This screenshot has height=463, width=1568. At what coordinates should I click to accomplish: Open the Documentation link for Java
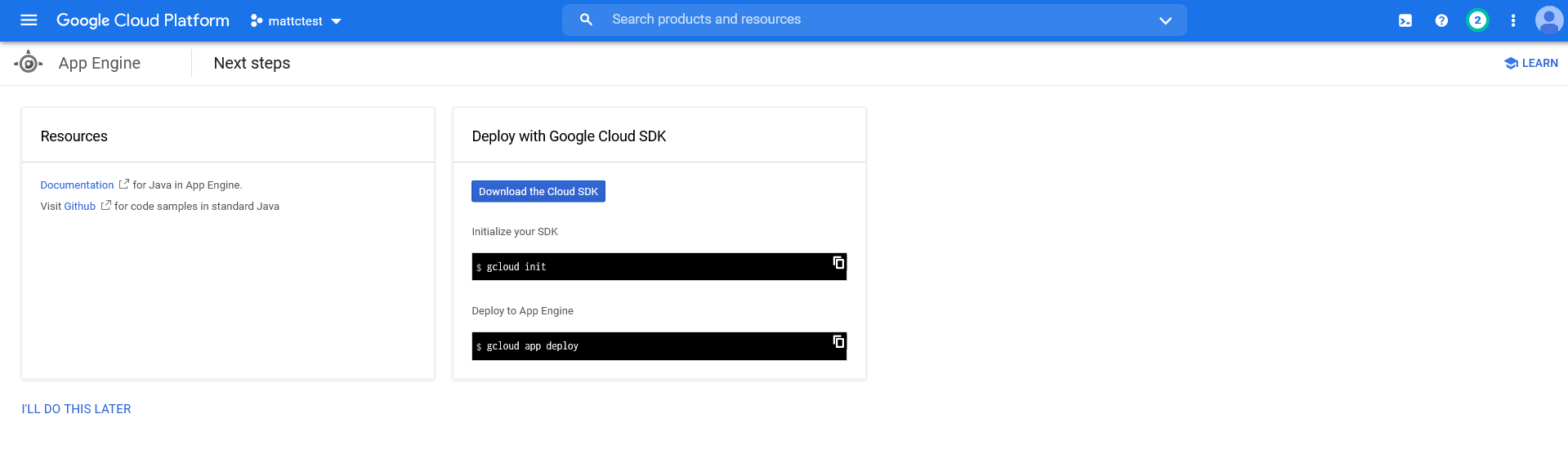tap(77, 185)
